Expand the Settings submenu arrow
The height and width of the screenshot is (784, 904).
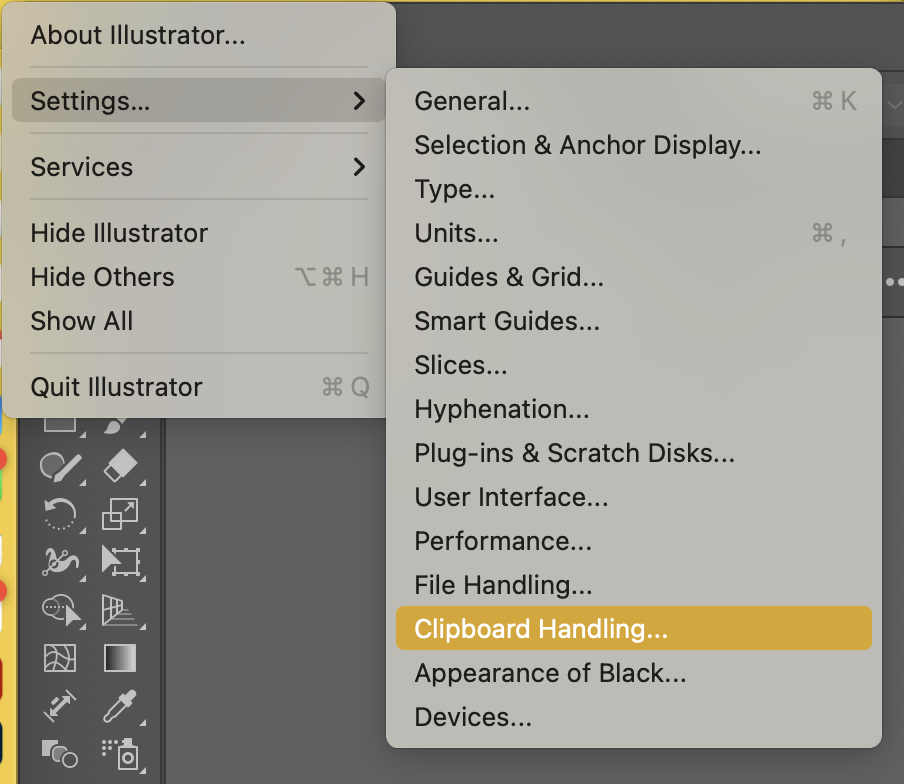(359, 100)
